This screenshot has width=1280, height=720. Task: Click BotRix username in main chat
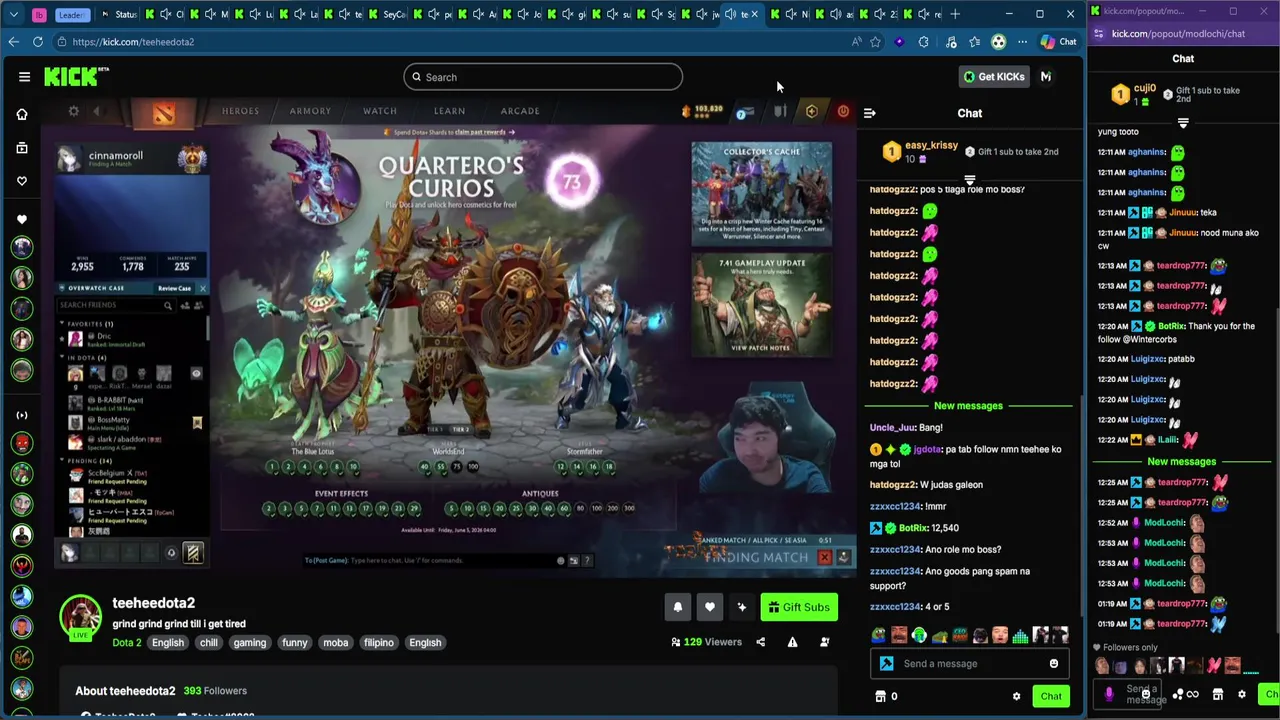[912, 528]
